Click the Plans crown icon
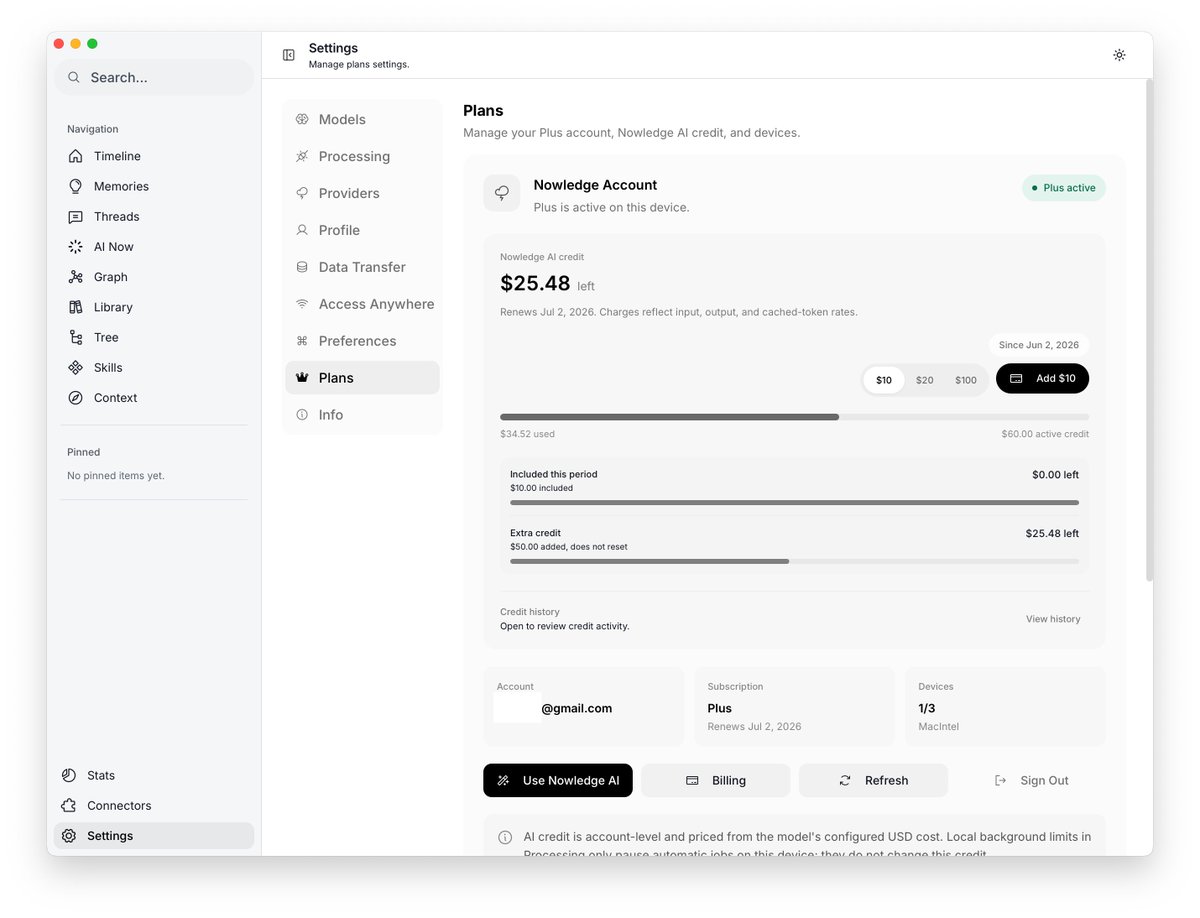The width and height of the screenshot is (1200, 918). point(302,378)
